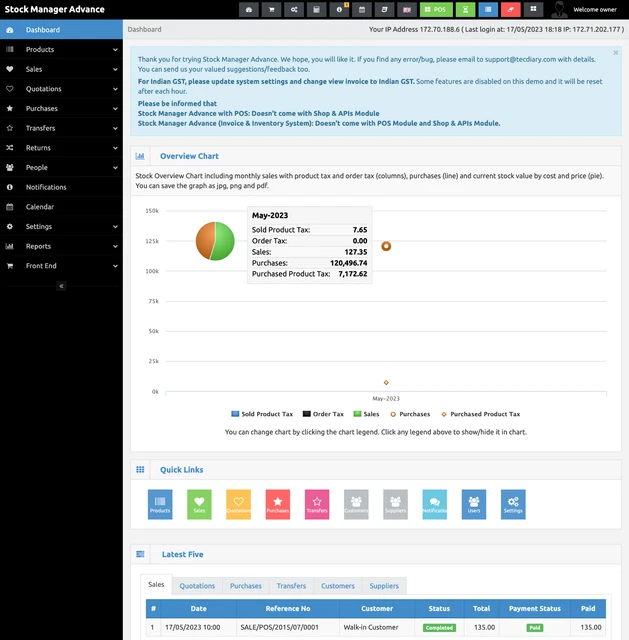The width and height of the screenshot is (629, 640).
Task: Toggle Purchased Product Tax legend item
Action: coord(480,414)
